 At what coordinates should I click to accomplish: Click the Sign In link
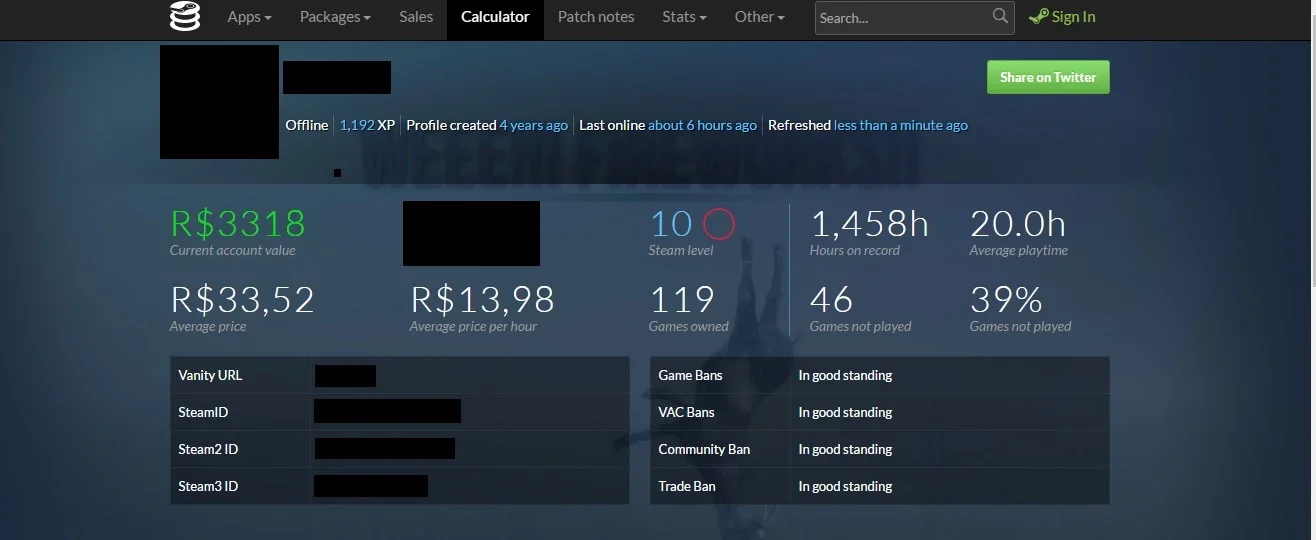click(x=1074, y=17)
